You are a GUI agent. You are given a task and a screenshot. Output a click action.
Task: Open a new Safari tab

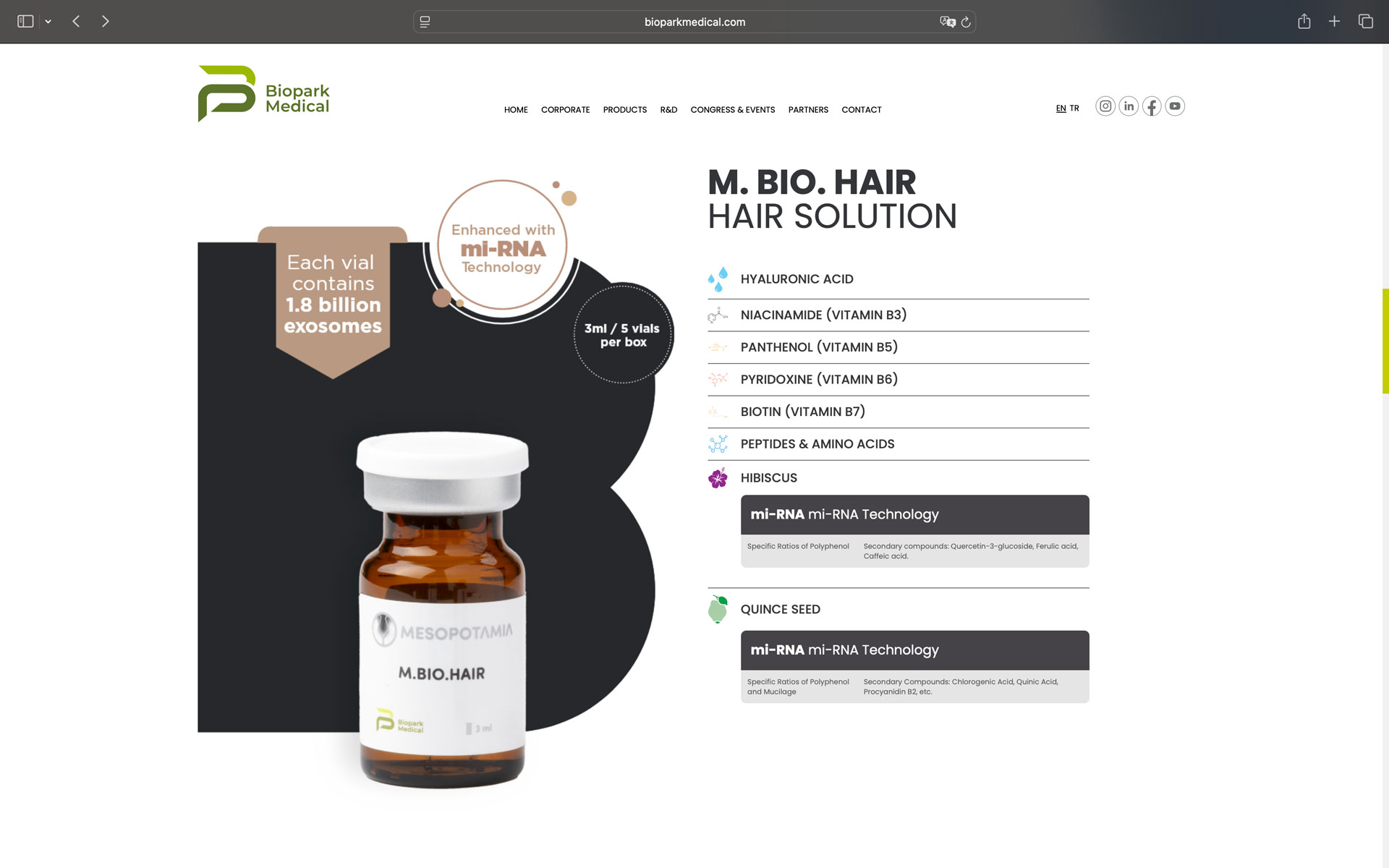tap(1334, 22)
